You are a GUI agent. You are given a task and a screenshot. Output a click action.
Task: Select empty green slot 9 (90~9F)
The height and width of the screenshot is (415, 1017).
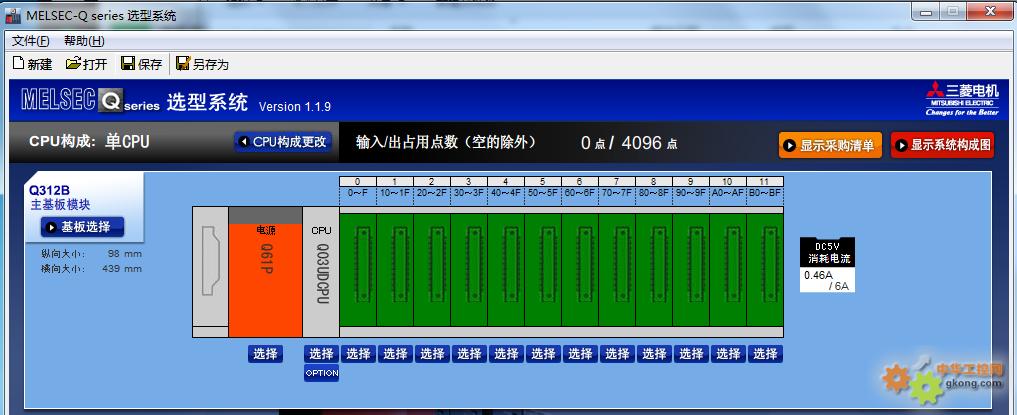point(691,270)
